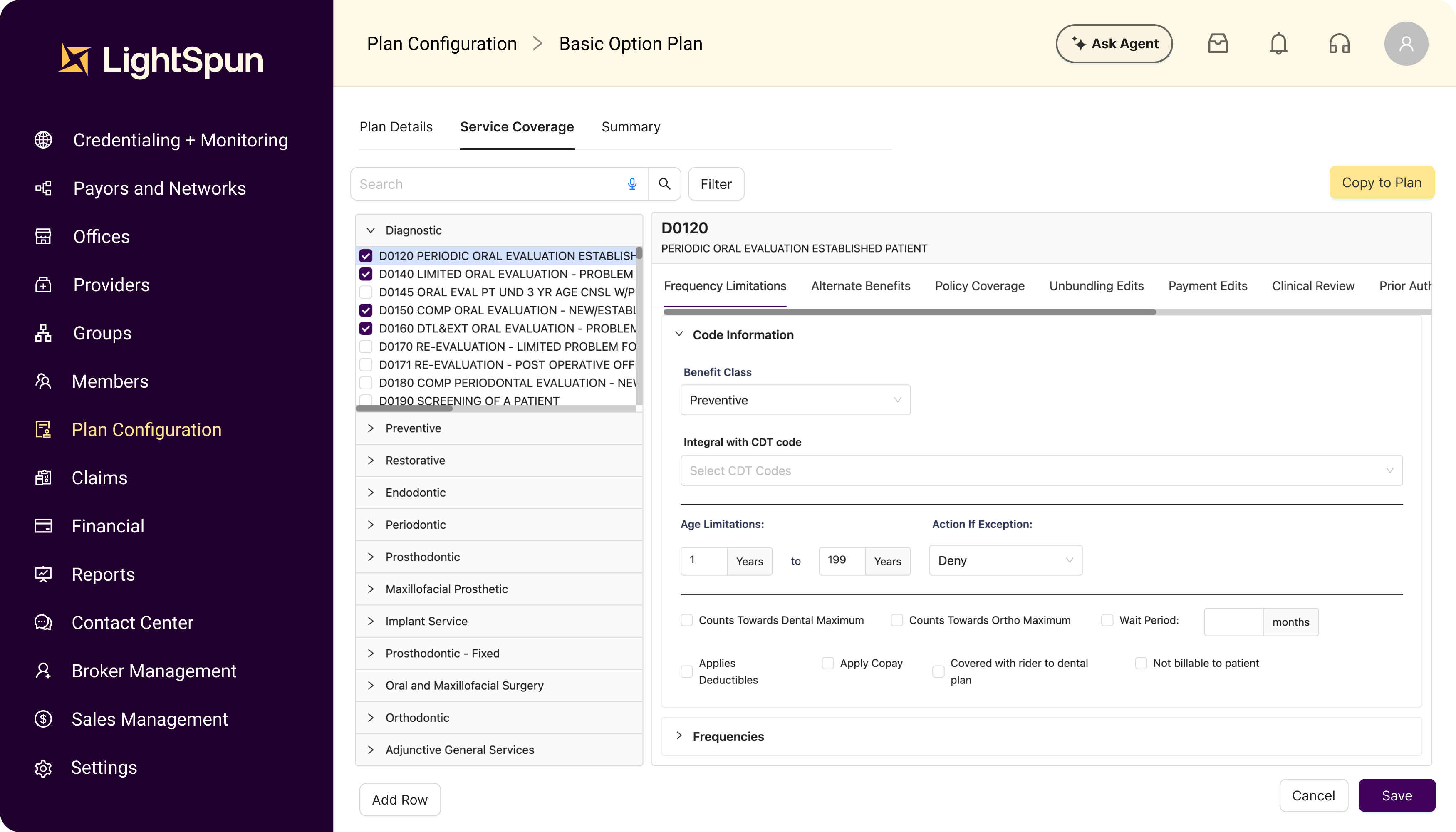Click the Copy to Plan button
The height and width of the screenshot is (832, 1456).
(1382, 183)
